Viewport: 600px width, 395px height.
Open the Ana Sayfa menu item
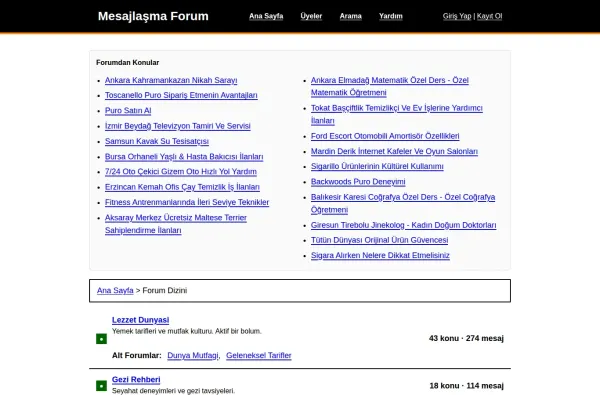266,16
